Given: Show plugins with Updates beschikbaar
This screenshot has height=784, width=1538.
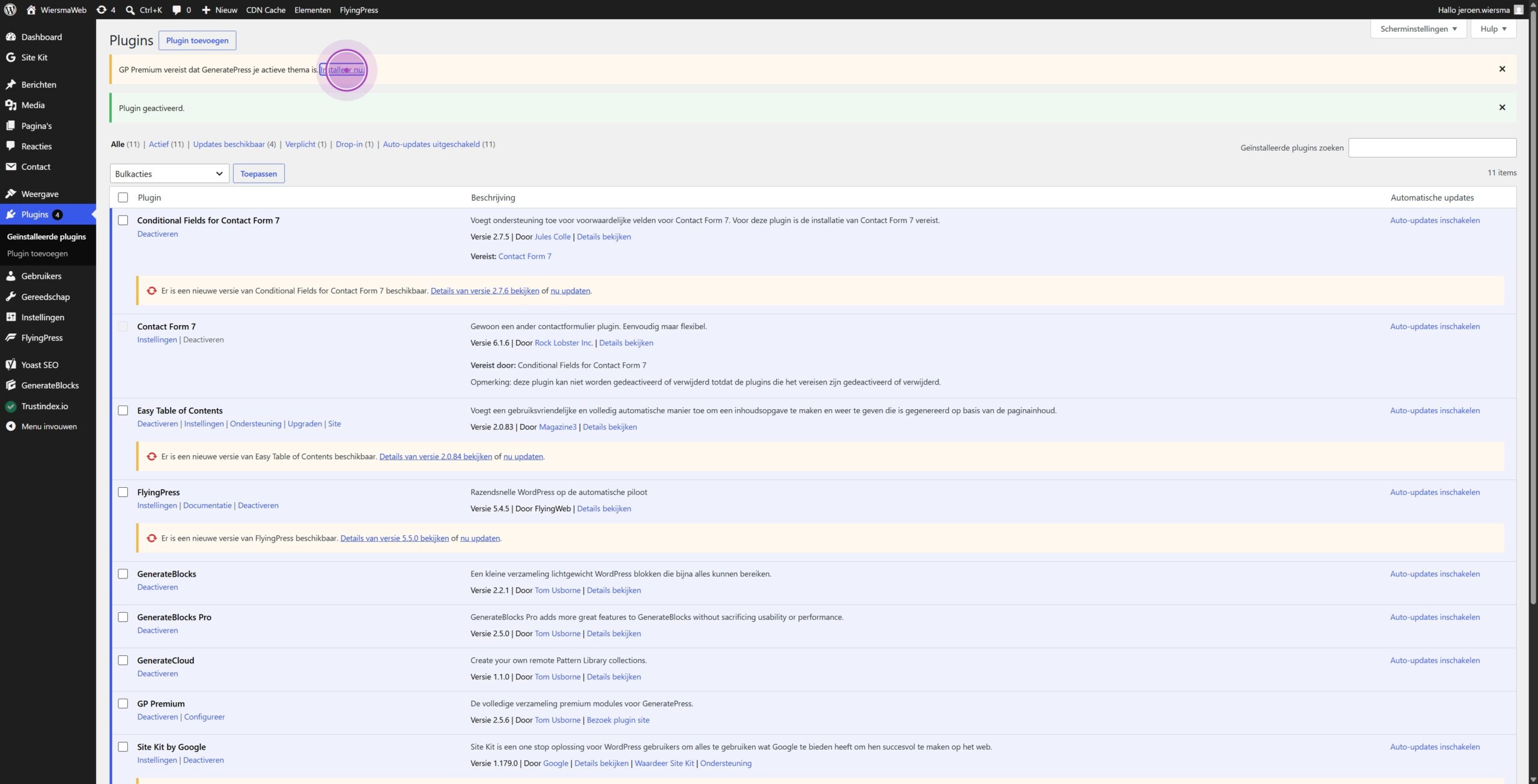Looking at the screenshot, I should 229,144.
